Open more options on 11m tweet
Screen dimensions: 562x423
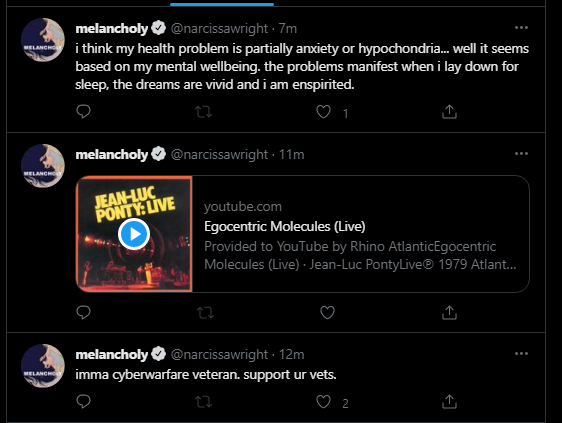[521, 154]
